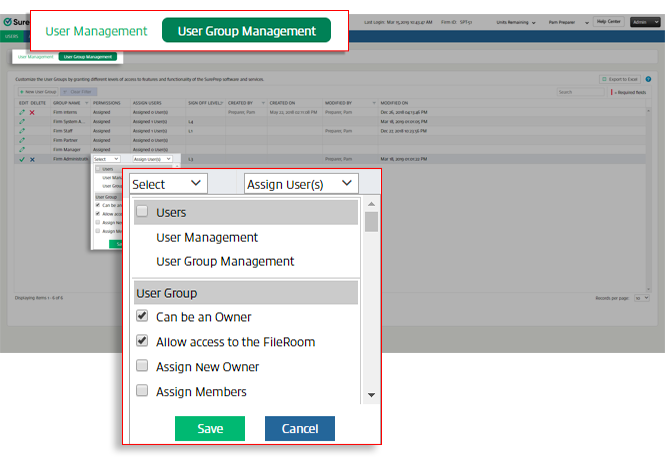Click the edit pencil for Firm Staff row

[22, 131]
